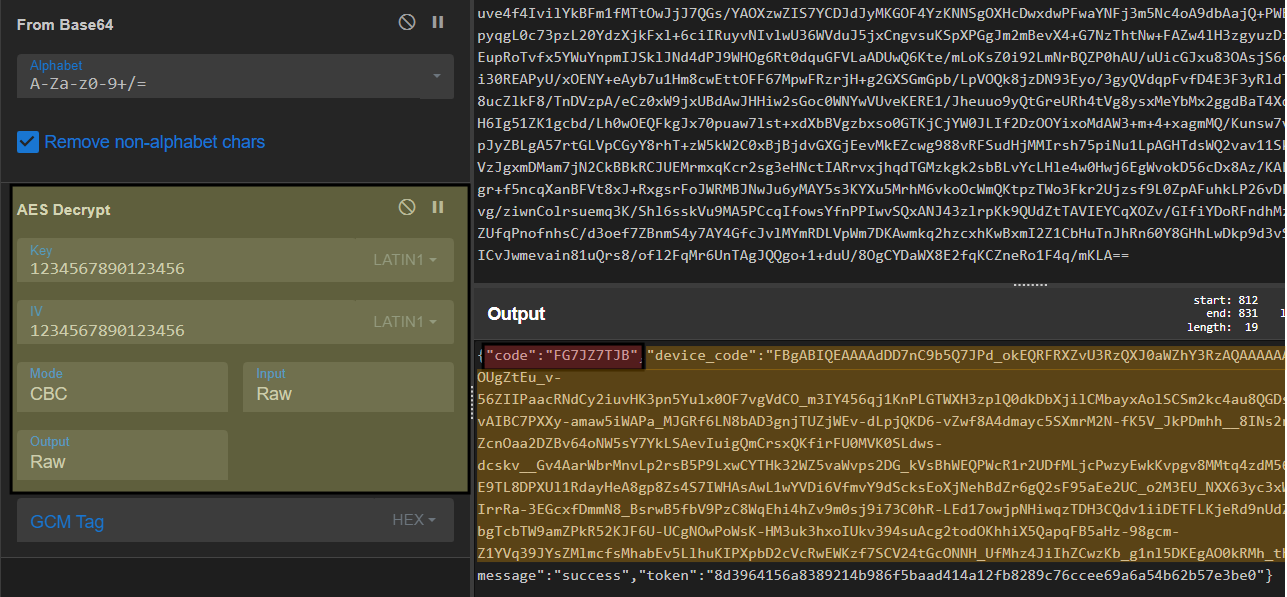
Task: Click the highlighted "code":"FG7JZ7TJB" text
Action: 562,355
